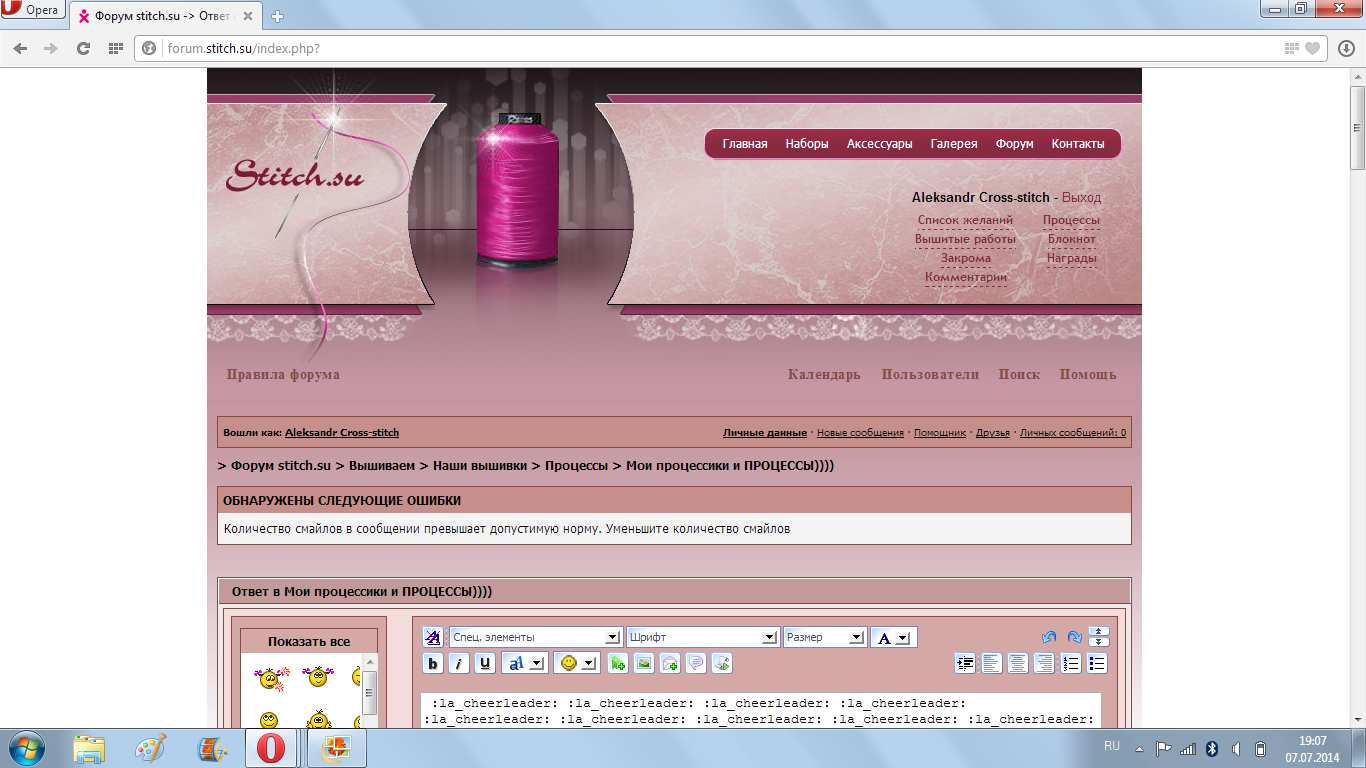The image size is (1366, 768).
Task: Insert a quote using the speech bubble icon
Action: point(696,663)
